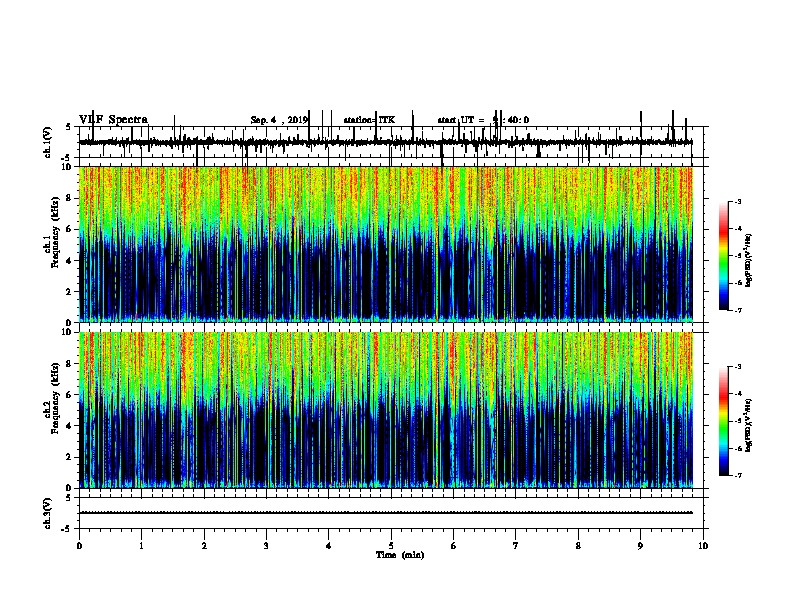The width and height of the screenshot is (792, 612).
Task: Click the "ch.1(V)" waveform axis label
Action: tap(48, 142)
